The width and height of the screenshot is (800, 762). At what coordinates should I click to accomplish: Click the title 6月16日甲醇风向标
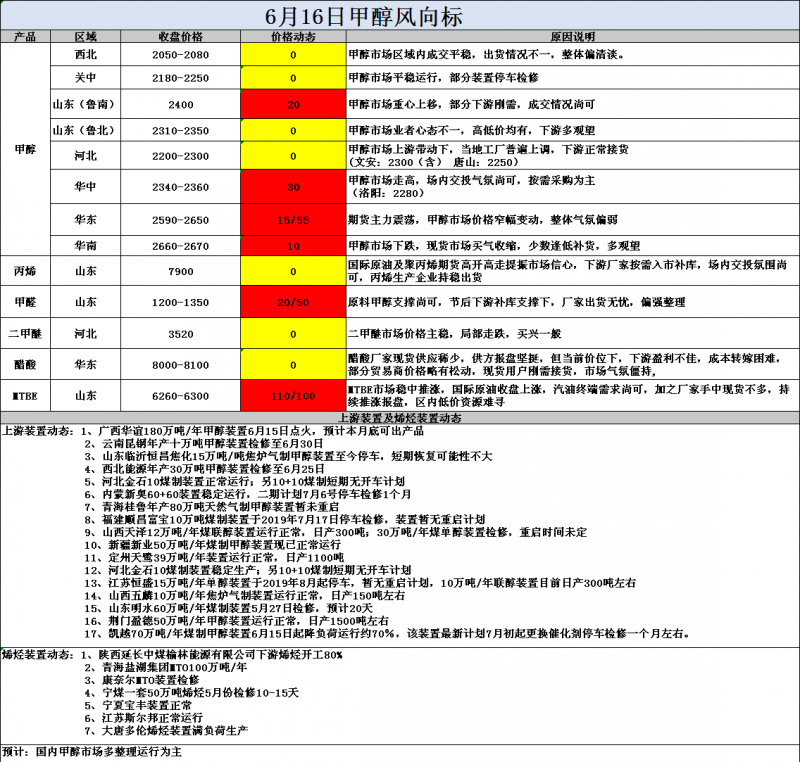click(x=363, y=16)
